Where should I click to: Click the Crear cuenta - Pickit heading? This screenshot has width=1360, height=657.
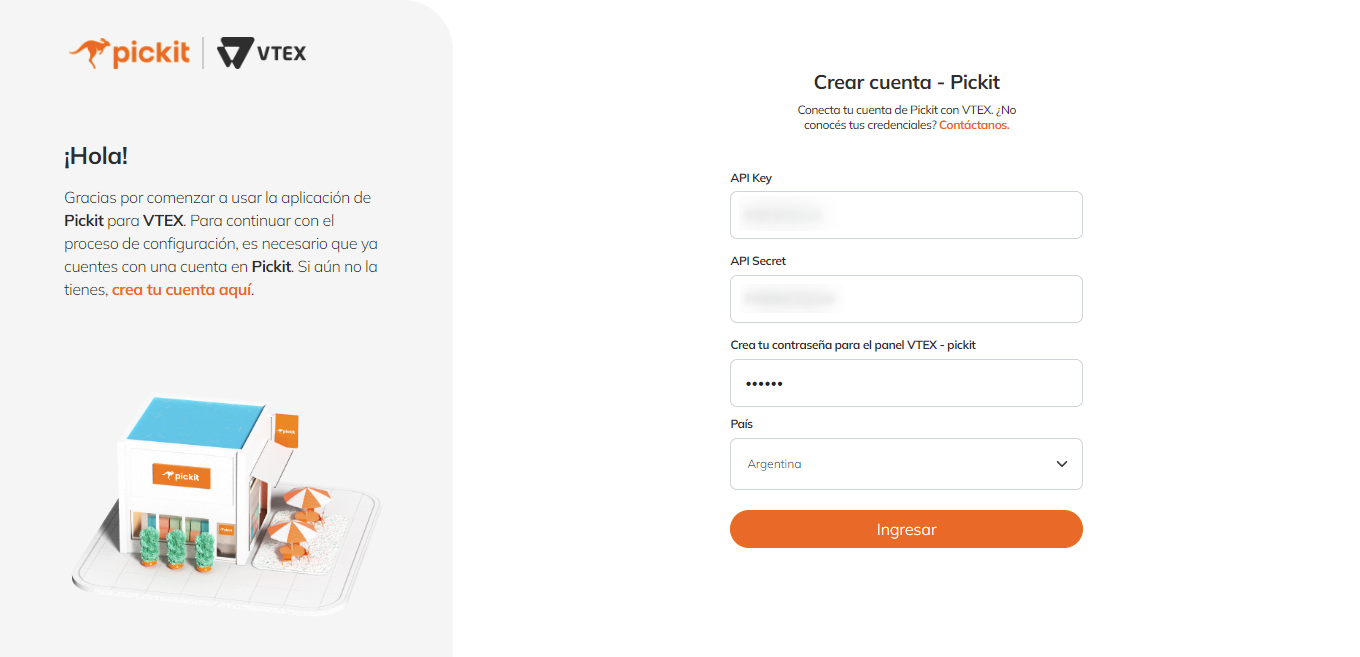click(x=906, y=82)
